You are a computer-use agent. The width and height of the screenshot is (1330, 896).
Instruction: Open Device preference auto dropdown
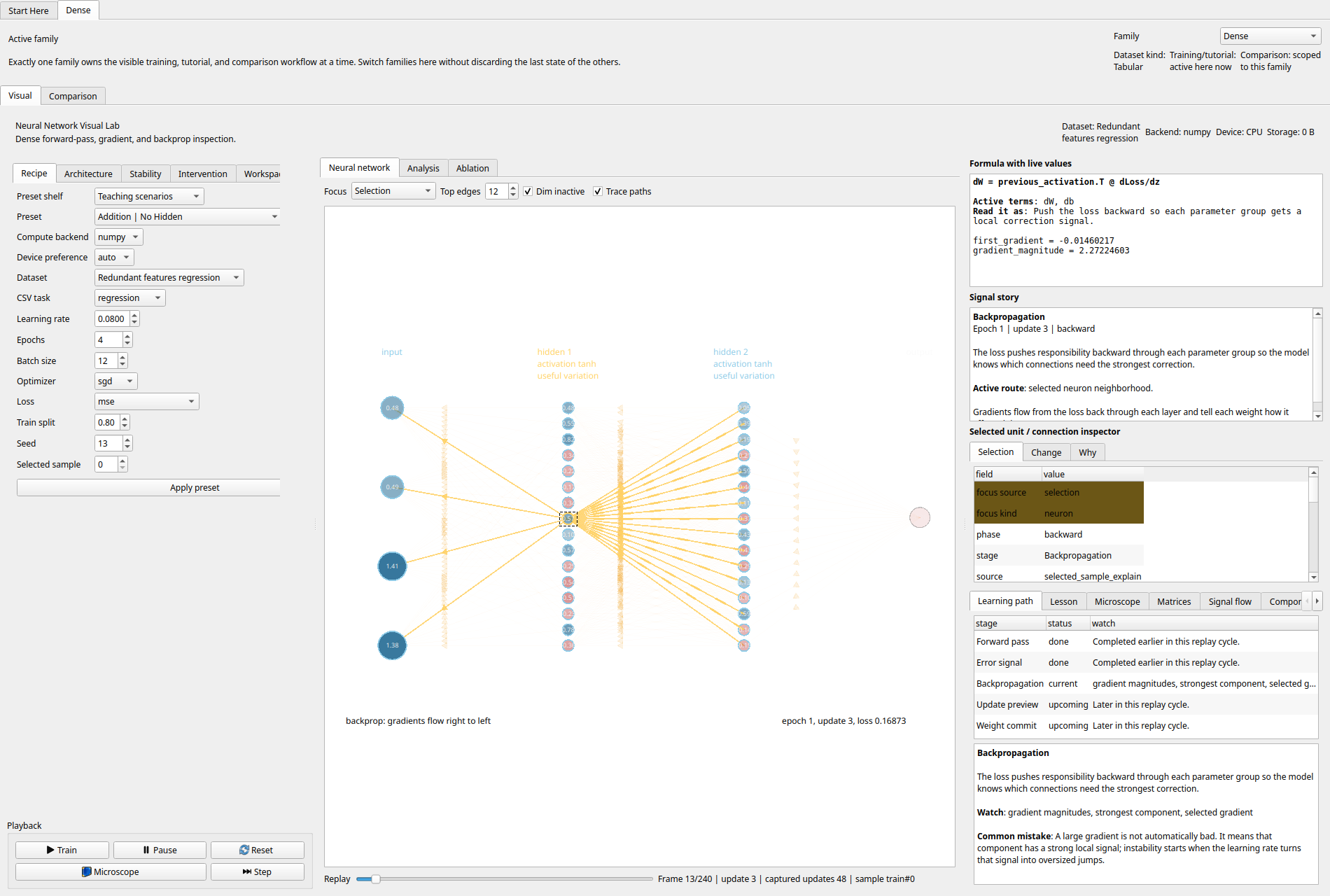114,257
